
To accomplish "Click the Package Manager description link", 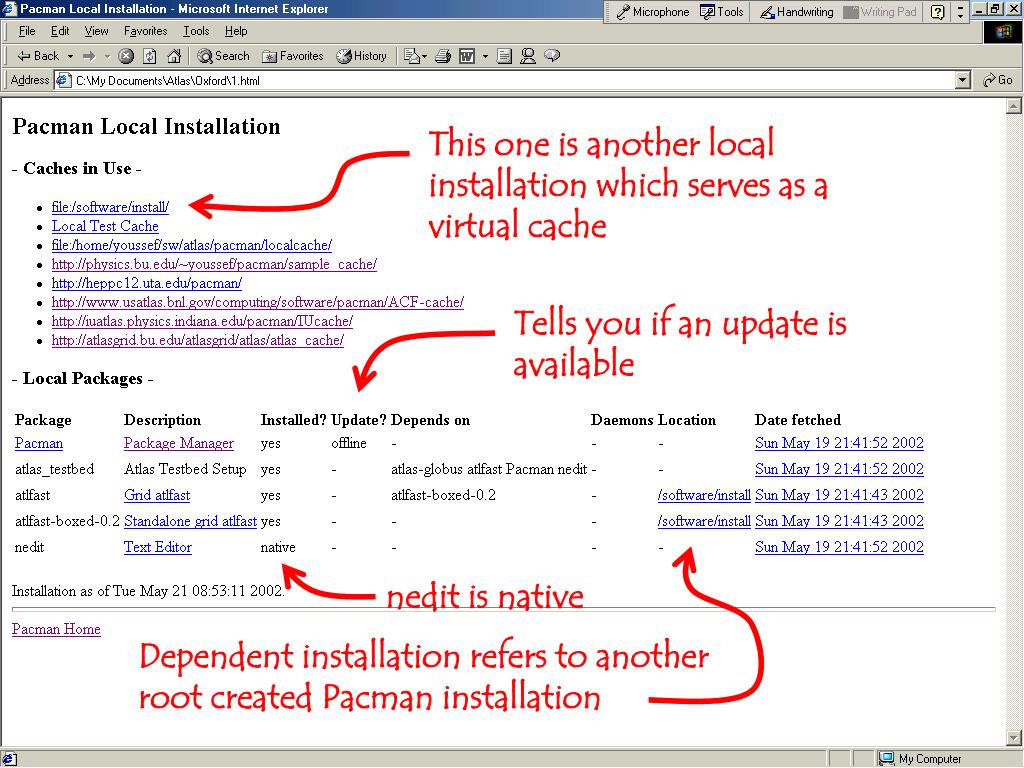I will click(179, 443).
